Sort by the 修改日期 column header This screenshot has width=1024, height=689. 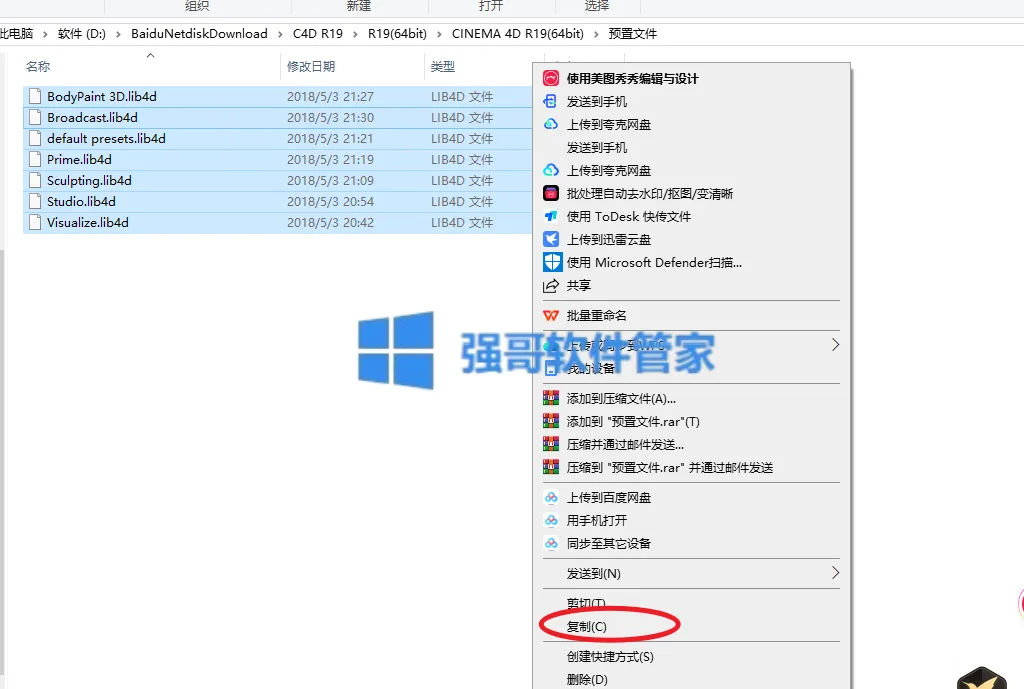(x=311, y=66)
